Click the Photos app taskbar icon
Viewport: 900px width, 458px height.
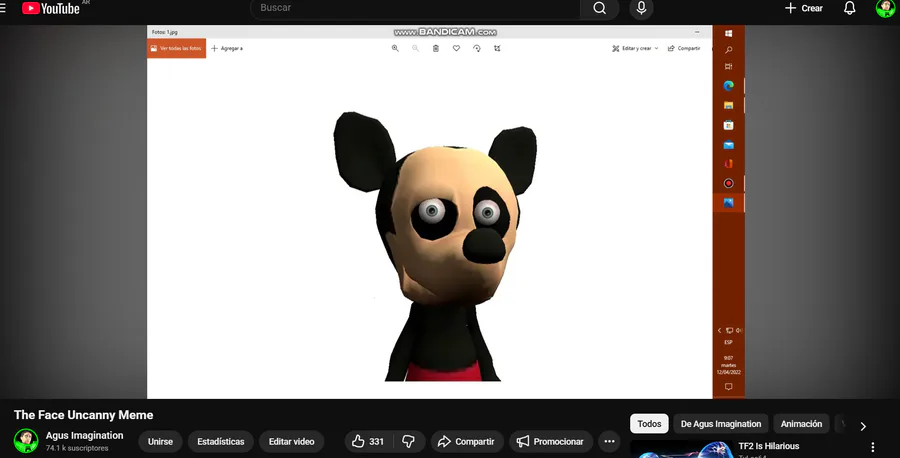728,203
